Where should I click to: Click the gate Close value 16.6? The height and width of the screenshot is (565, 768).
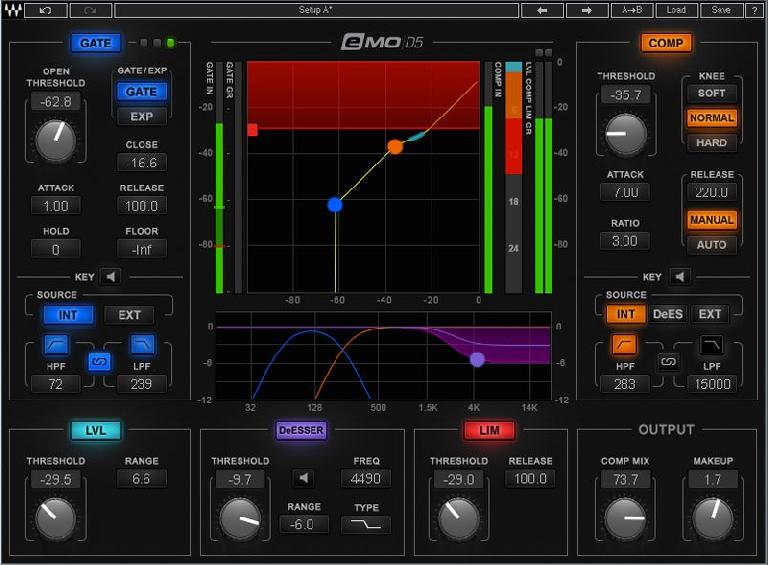[142, 163]
